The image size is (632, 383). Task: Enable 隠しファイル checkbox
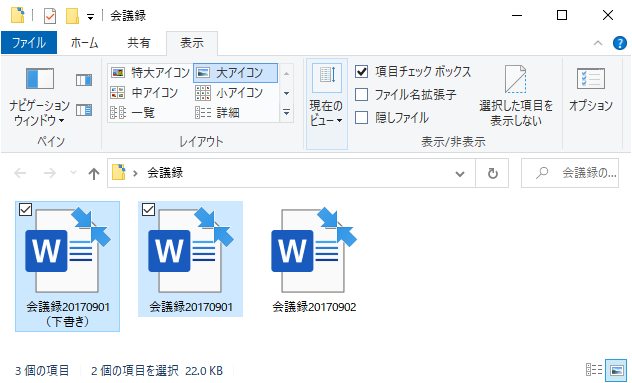click(x=362, y=118)
